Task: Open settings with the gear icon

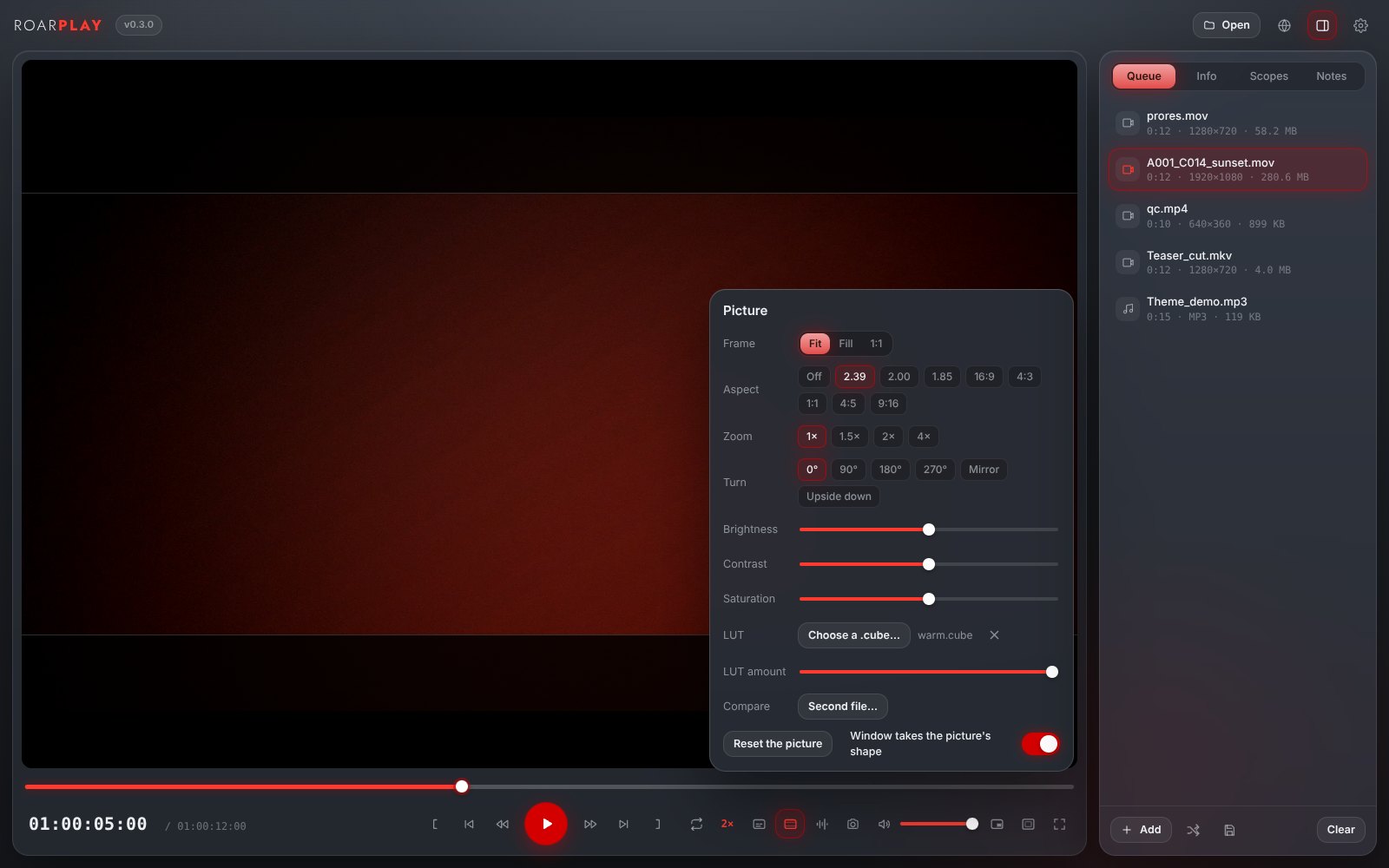Action: click(x=1360, y=25)
